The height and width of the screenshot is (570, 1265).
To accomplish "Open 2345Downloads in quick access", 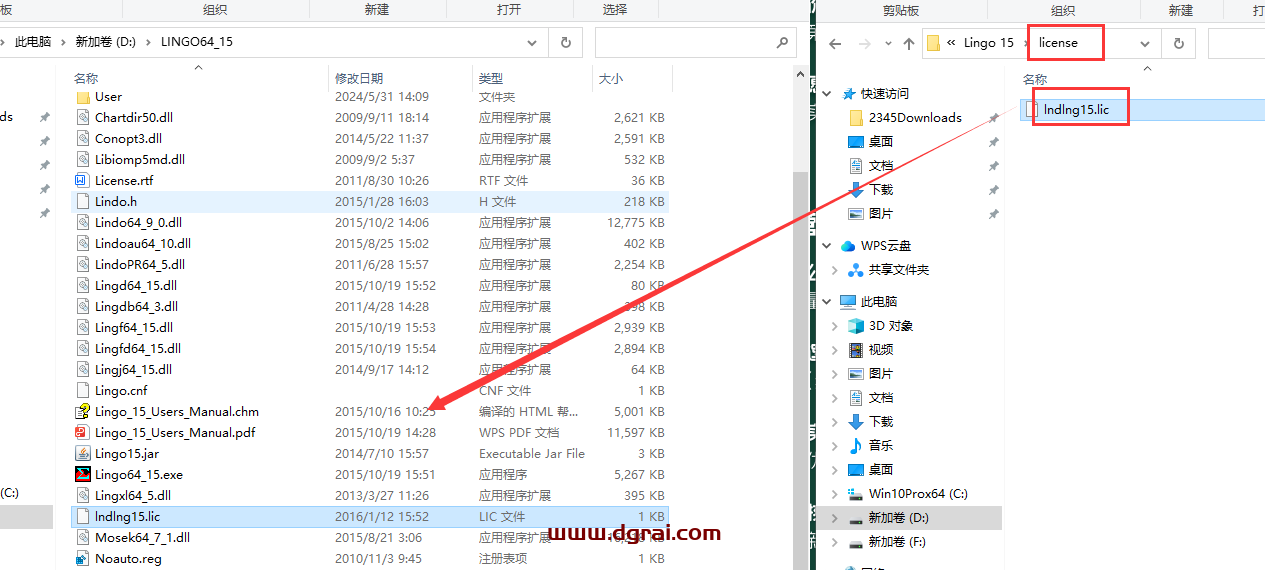I will [x=915, y=117].
